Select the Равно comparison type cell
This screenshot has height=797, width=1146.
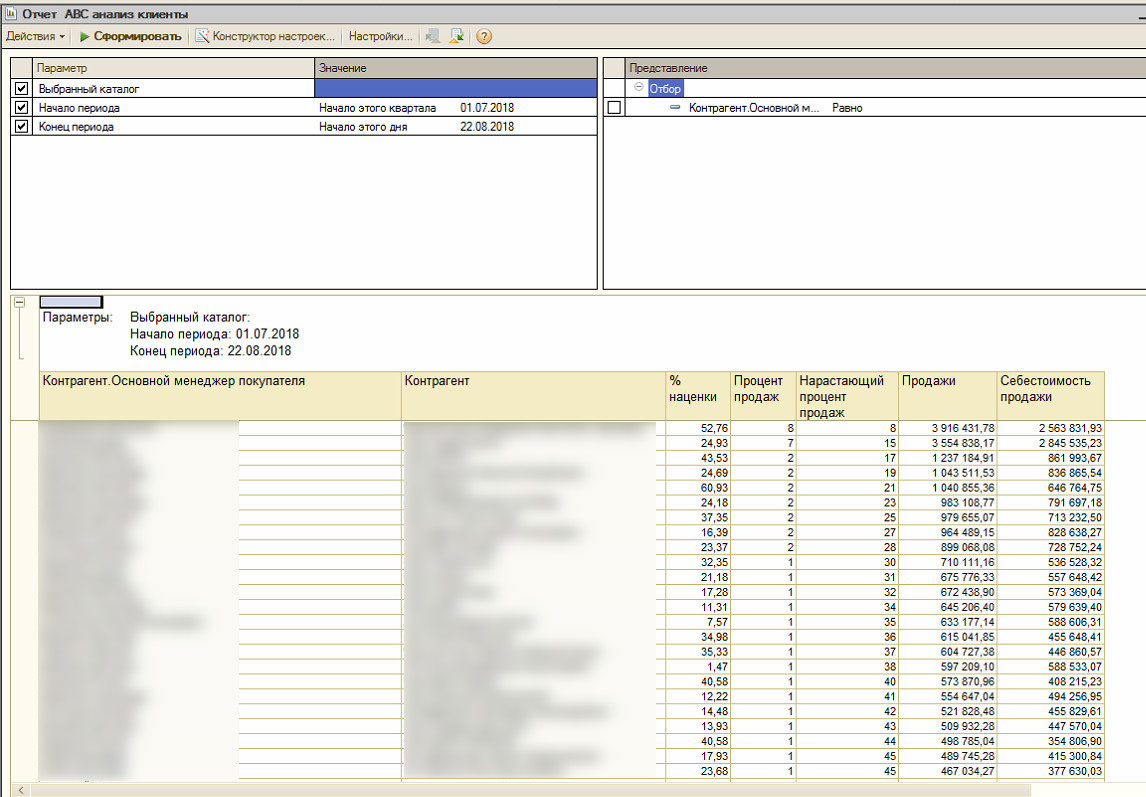coord(847,108)
